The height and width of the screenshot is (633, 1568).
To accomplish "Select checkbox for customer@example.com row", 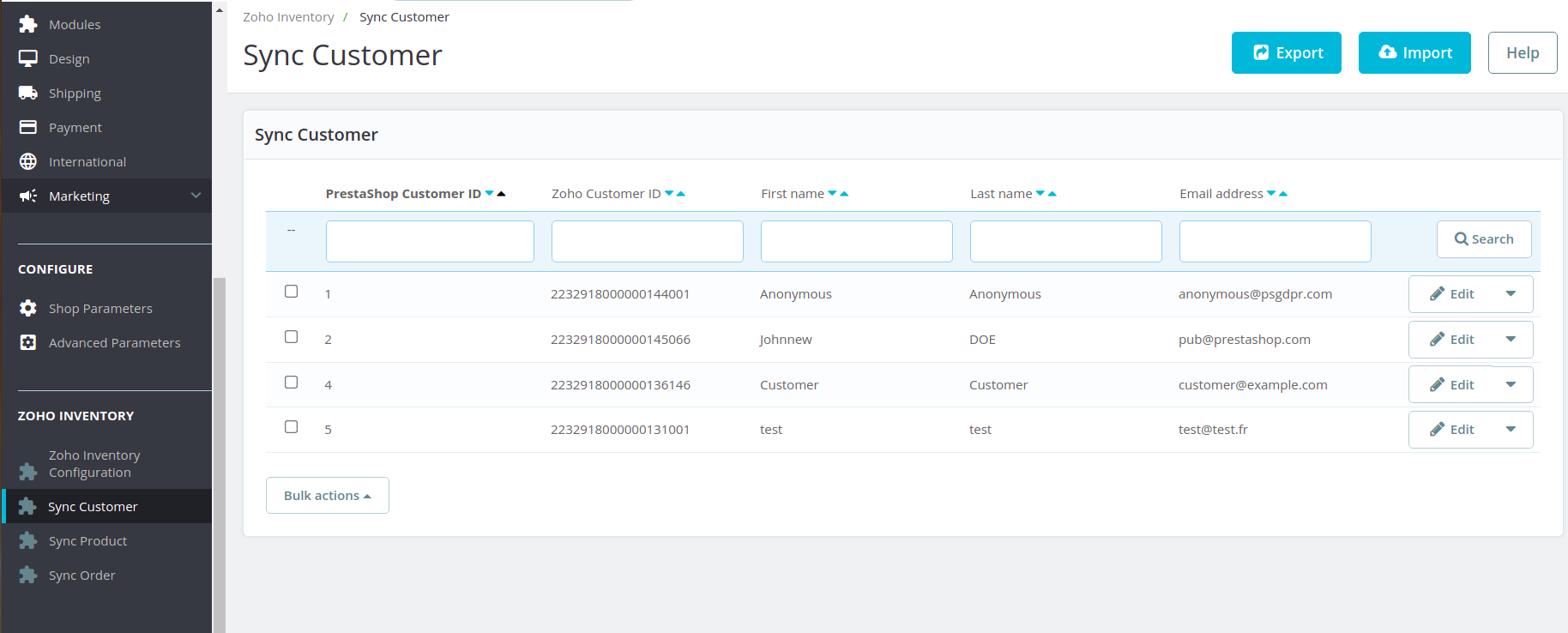I will pos(292,383).
